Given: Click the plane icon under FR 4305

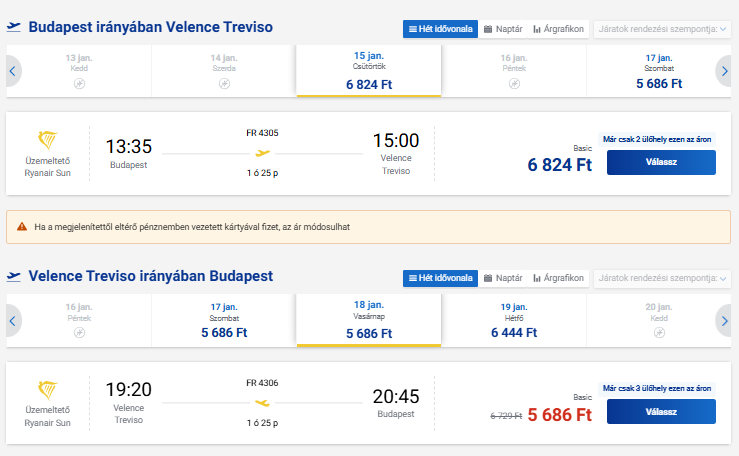Looking at the screenshot, I should tap(263, 154).
